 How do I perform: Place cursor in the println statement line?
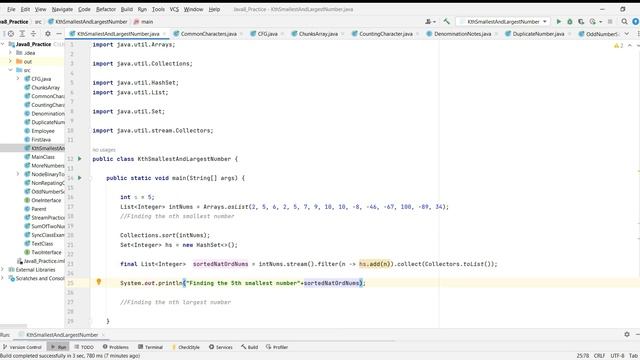click(242, 283)
